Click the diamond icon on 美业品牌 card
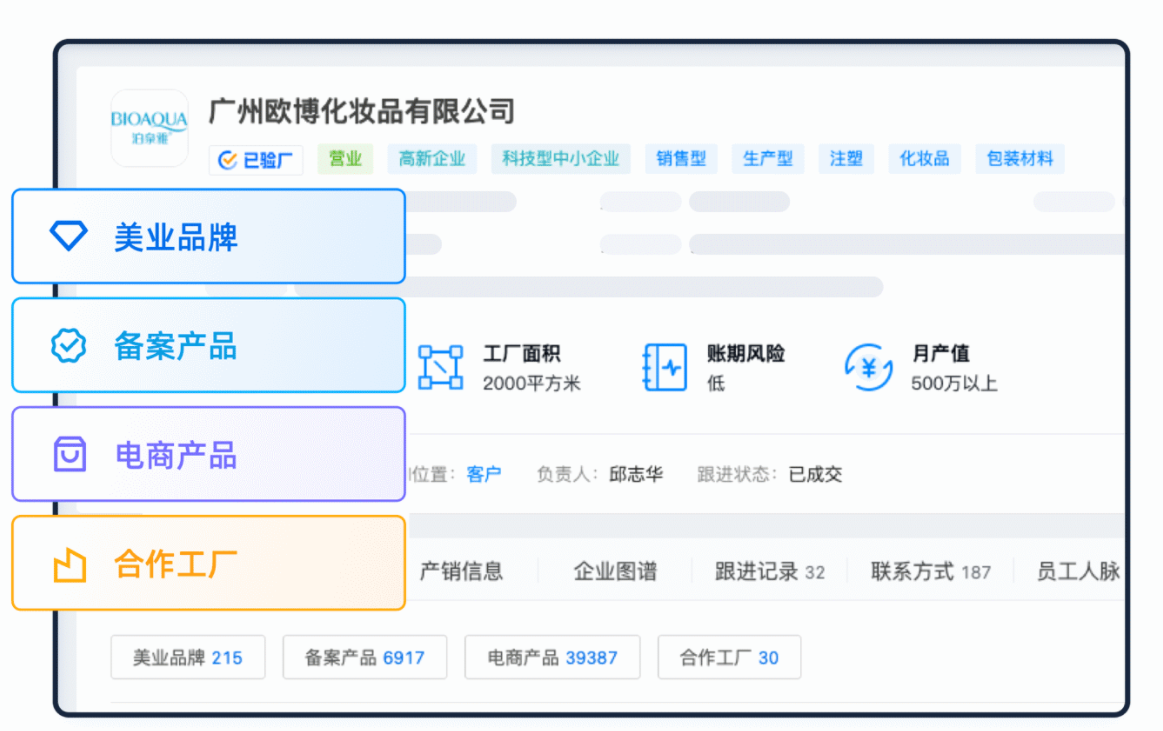 click(x=69, y=236)
